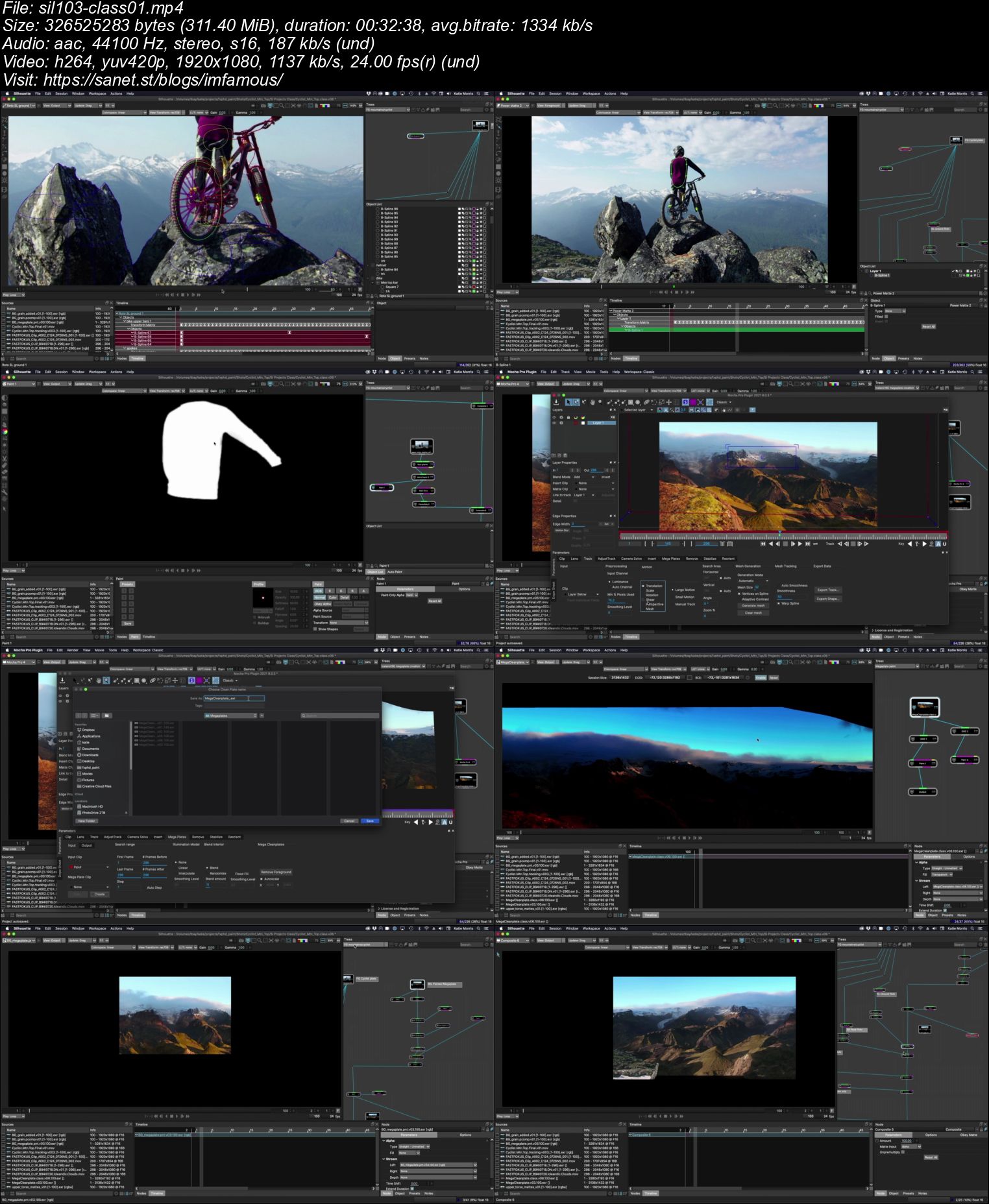The height and width of the screenshot is (1204, 989).
Task: Play forward in Mocha Track-tab frame
Action: (x=800, y=544)
